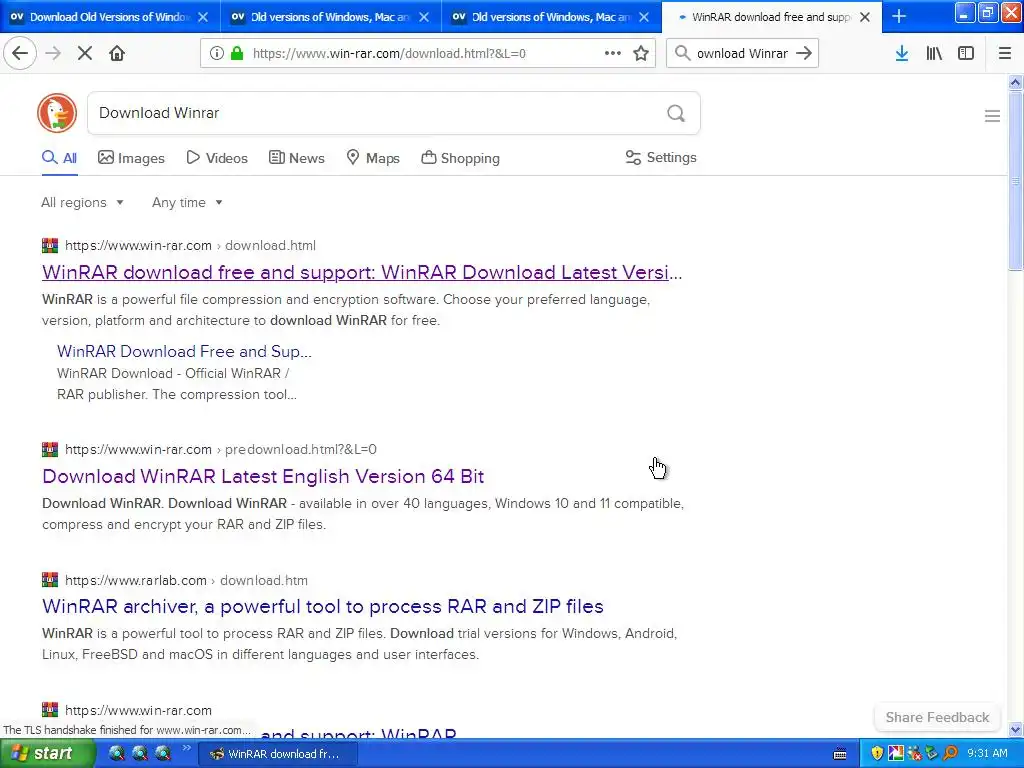The height and width of the screenshot is (768, 1024).
Task: Open the Firefox hamburger menu
Action: [1004, 54]
